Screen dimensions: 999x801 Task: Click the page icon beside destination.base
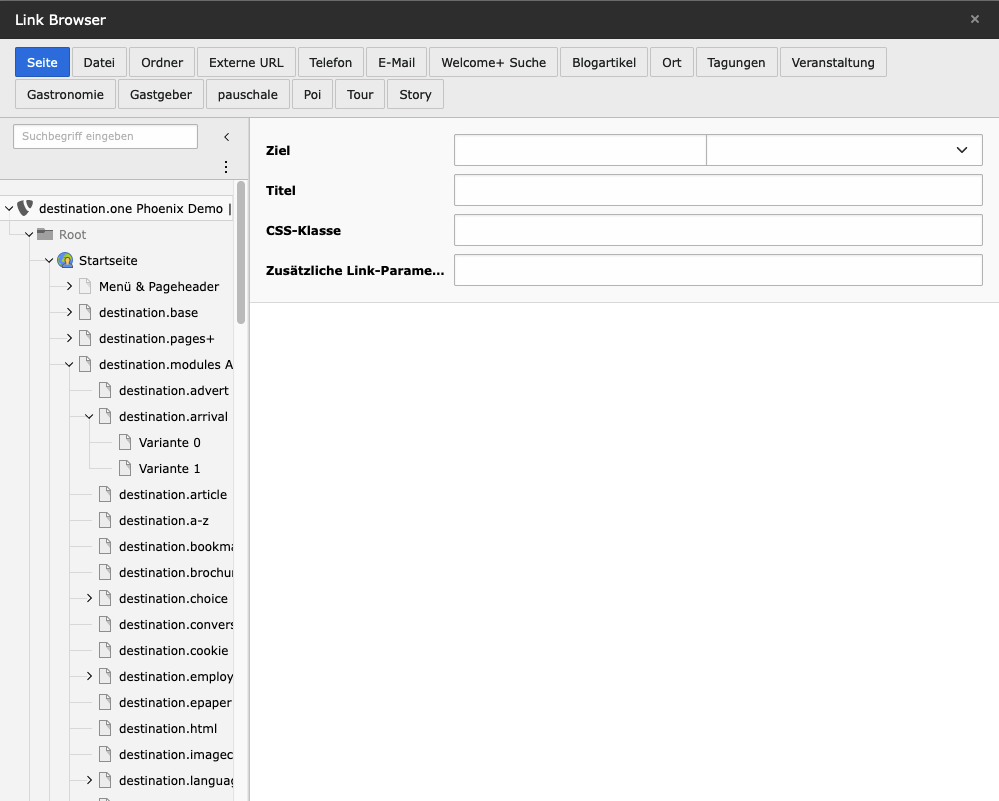pyautogui.click(x=85, y=312)
